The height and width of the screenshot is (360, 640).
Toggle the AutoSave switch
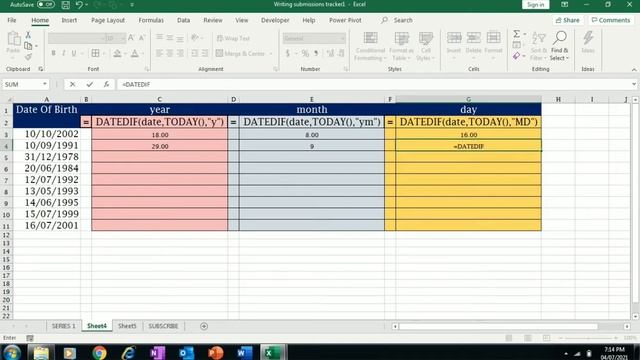(x=46, y=4)
